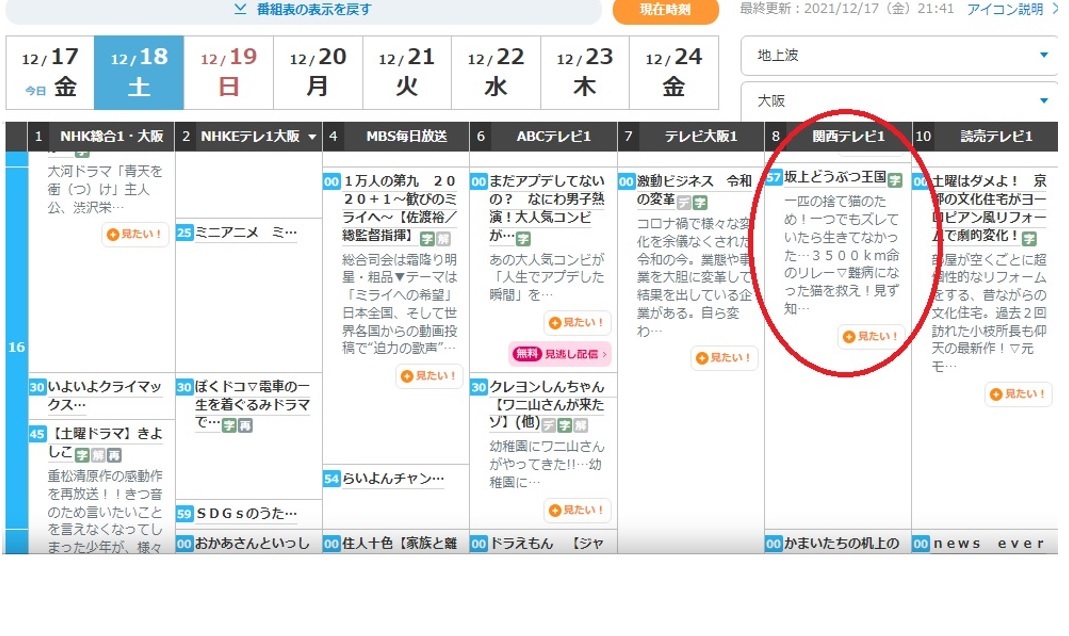Open the 地上波 broadcast type dropdown

[x=899, y=55]
